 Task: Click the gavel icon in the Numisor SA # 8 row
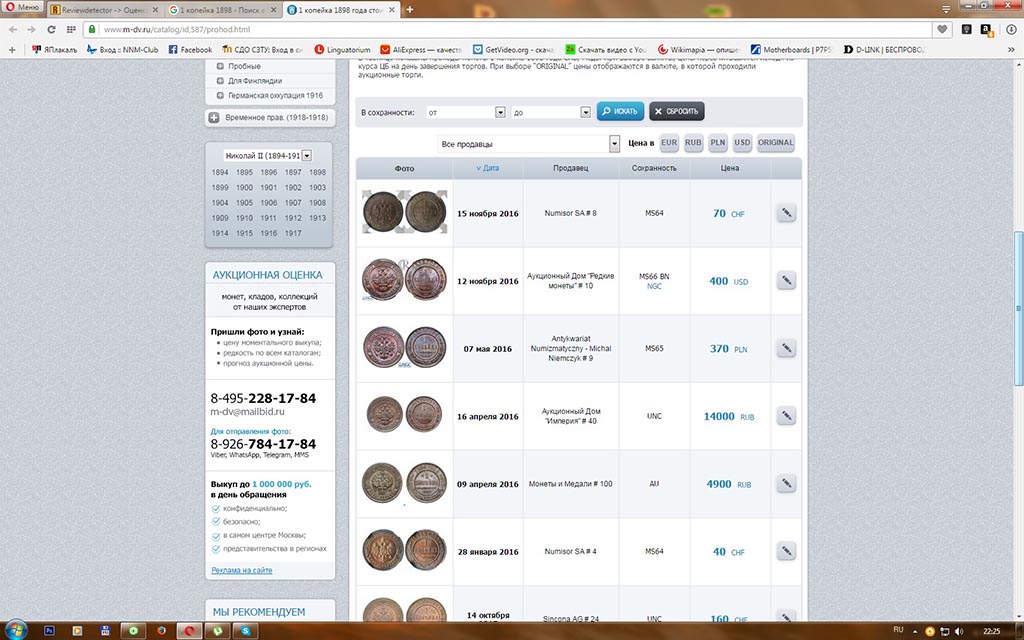786,213
